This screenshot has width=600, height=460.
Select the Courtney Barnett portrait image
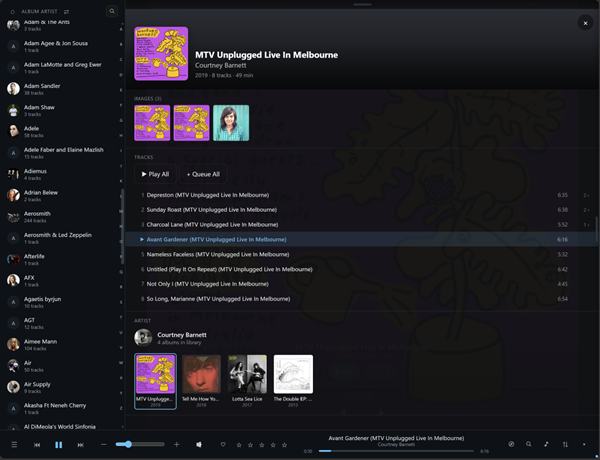pyautogui.click(x=231, y=123)
